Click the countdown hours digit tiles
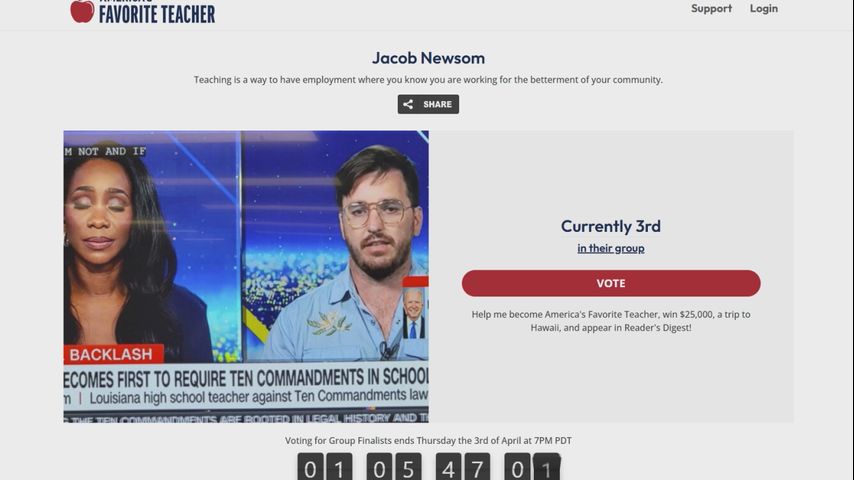Viewport: 854px width, 480px height. pyautogui.click(x=394, y=467)
